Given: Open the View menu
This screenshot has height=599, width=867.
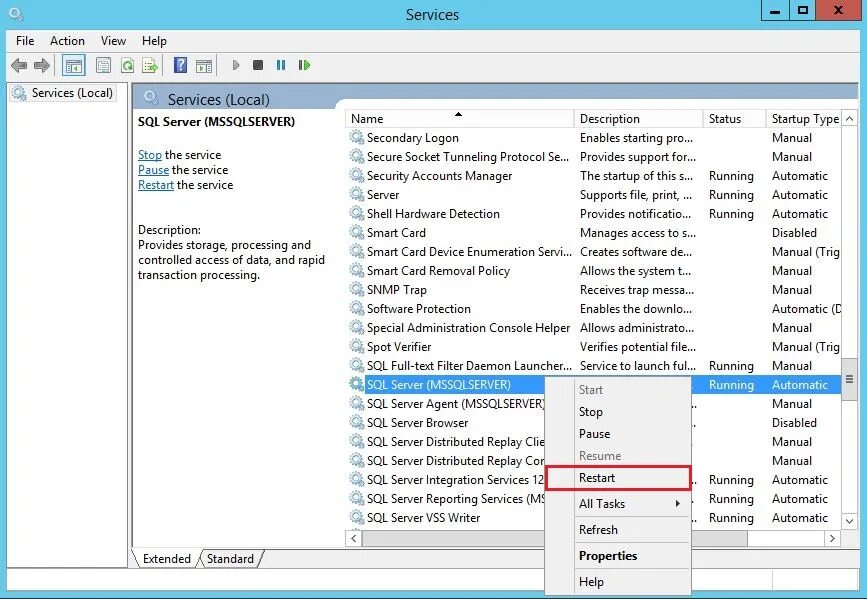Looking at the screenshot, I should 113,41.
